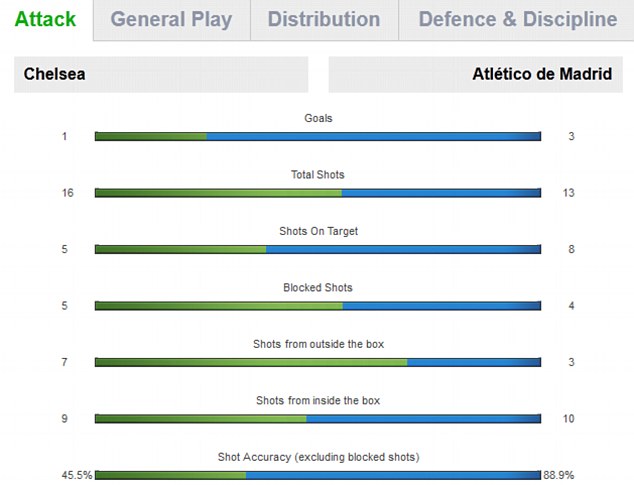Click the Atlético de Madrid team header

[x=476, y=74]
